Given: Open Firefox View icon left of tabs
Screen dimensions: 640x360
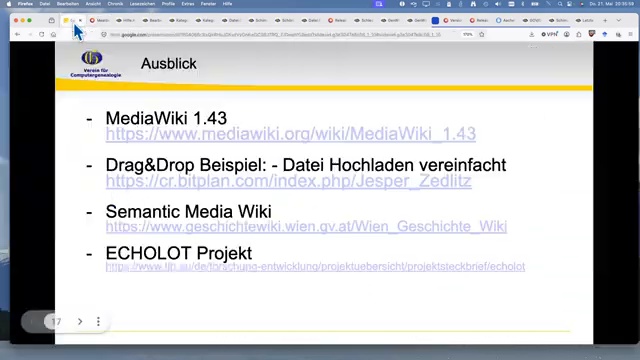Looking at the screenshot, I should click(x=51, y=20).
